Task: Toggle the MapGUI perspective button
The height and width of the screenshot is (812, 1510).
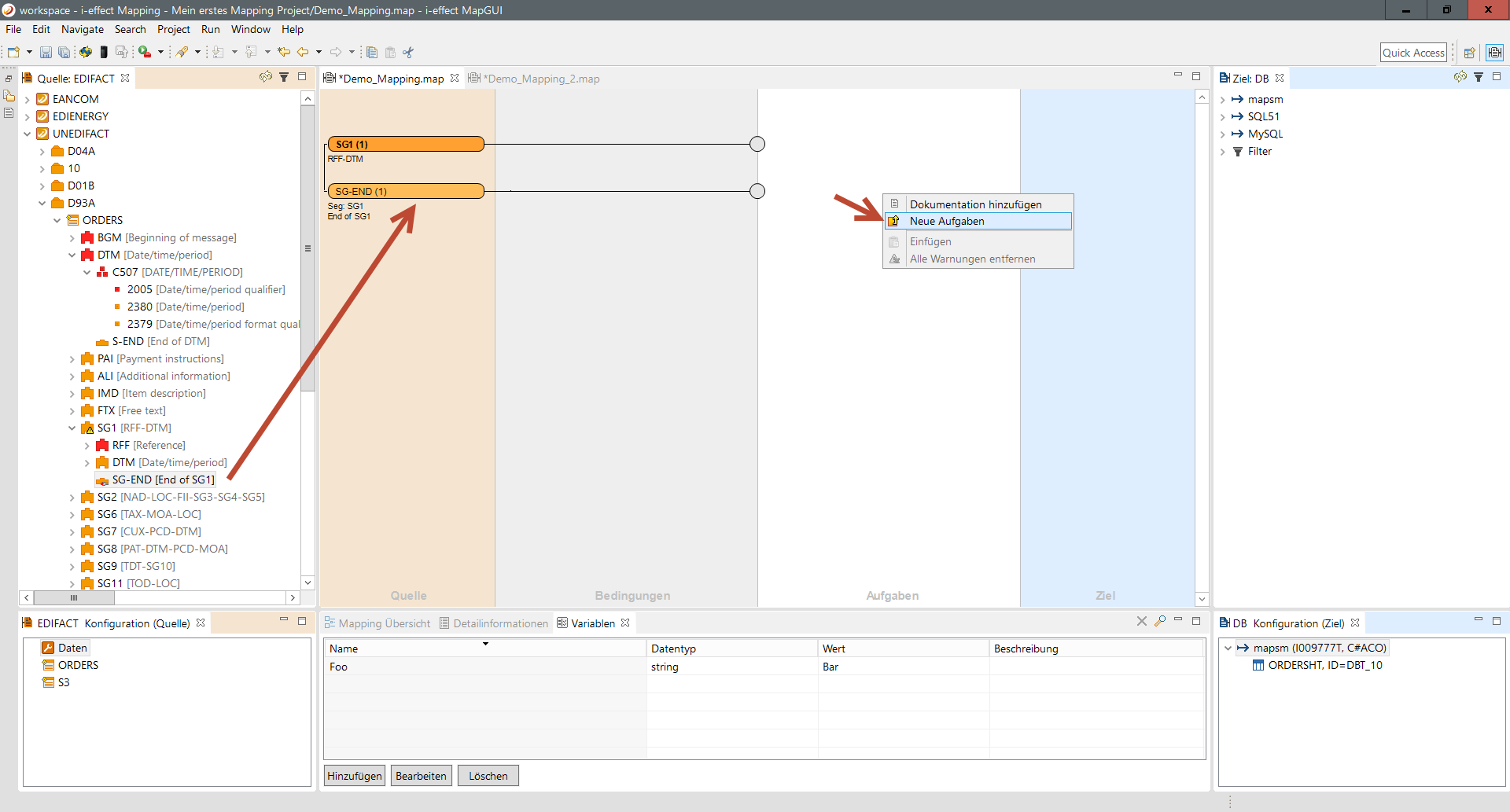Action: 1494,53
